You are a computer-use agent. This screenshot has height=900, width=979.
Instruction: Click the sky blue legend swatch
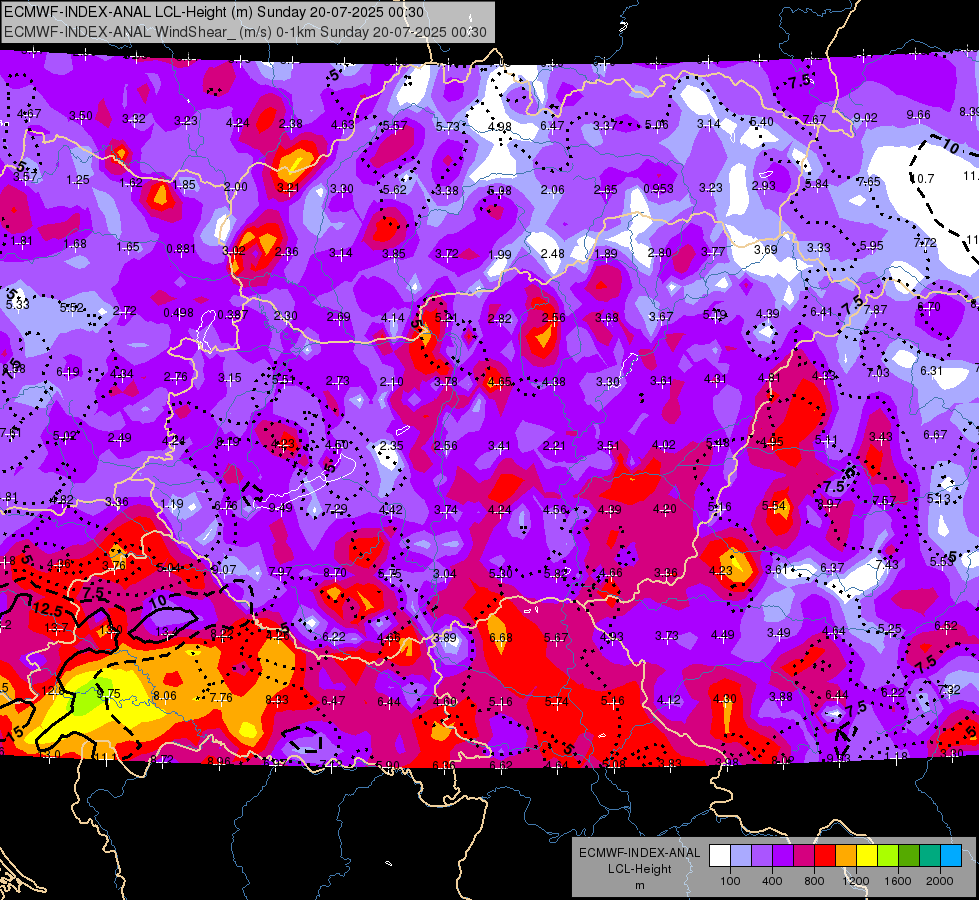coord(951,856)
